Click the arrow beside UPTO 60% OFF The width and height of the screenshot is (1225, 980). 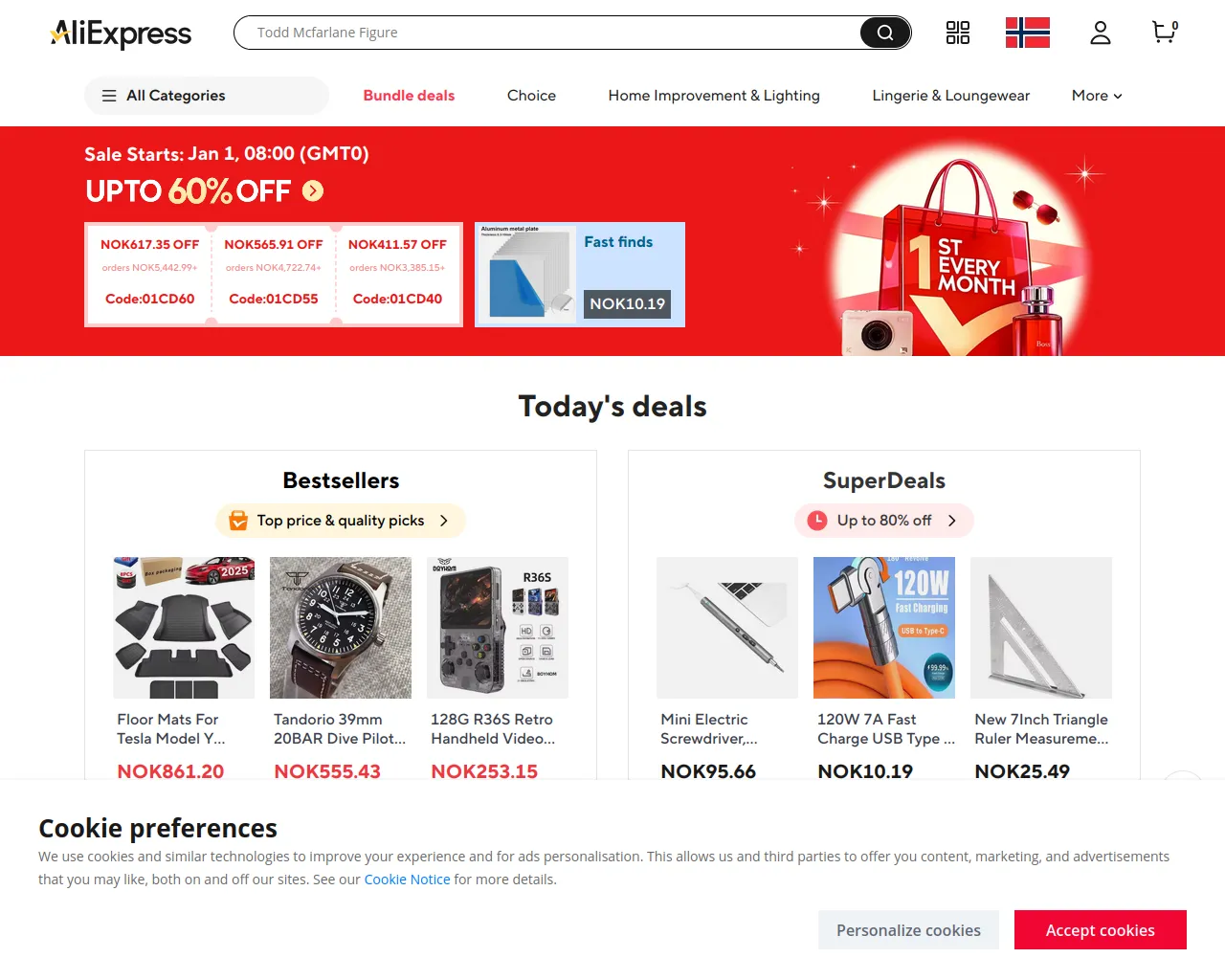click(x=313, y=191)
